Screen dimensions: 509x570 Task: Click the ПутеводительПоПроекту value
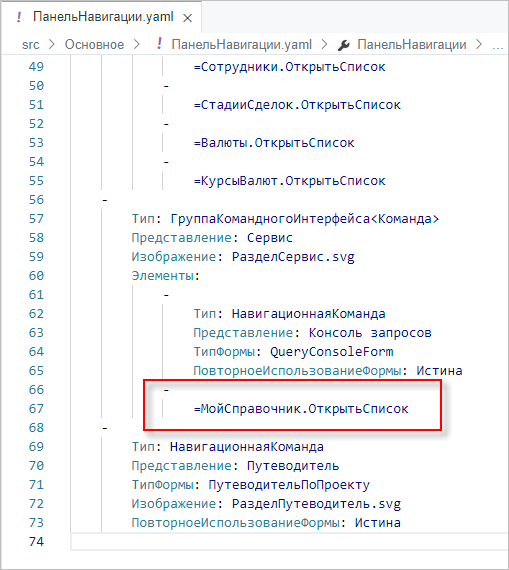tap(289, 485)
